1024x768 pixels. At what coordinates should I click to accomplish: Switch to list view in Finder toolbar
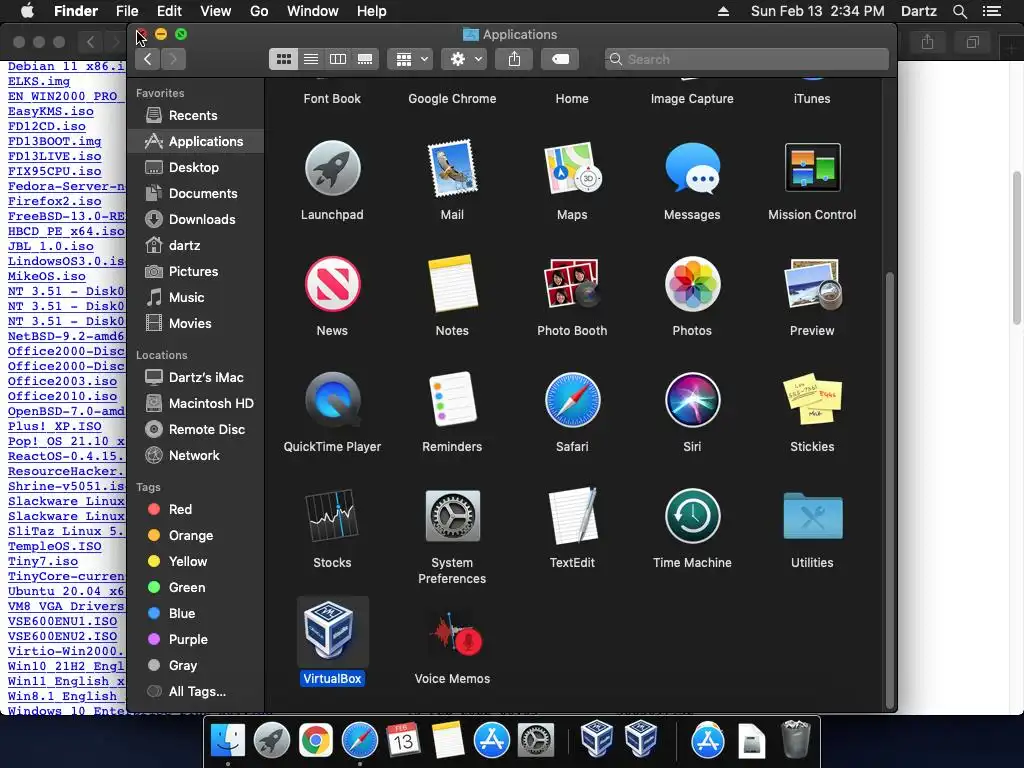tap(311, 59)
